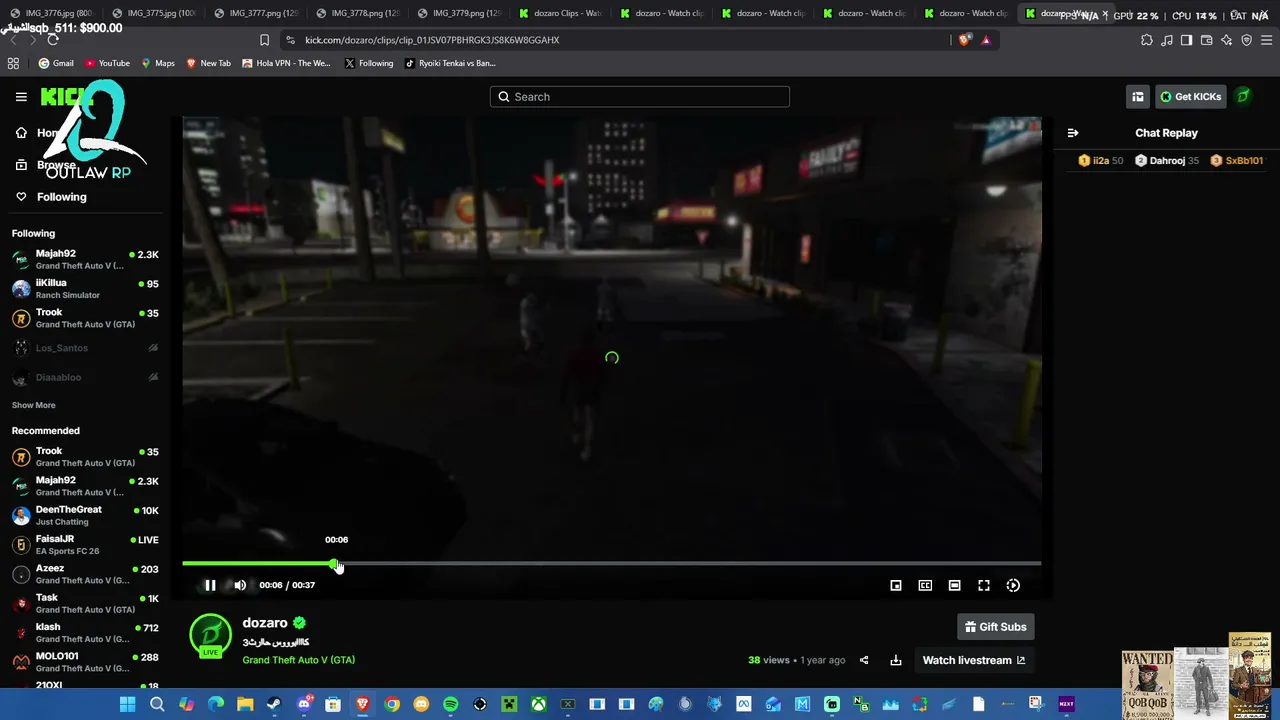Click the address bar URL
Image resolution: width=1280 pixels, height=720 pixels.
[432, 40]
